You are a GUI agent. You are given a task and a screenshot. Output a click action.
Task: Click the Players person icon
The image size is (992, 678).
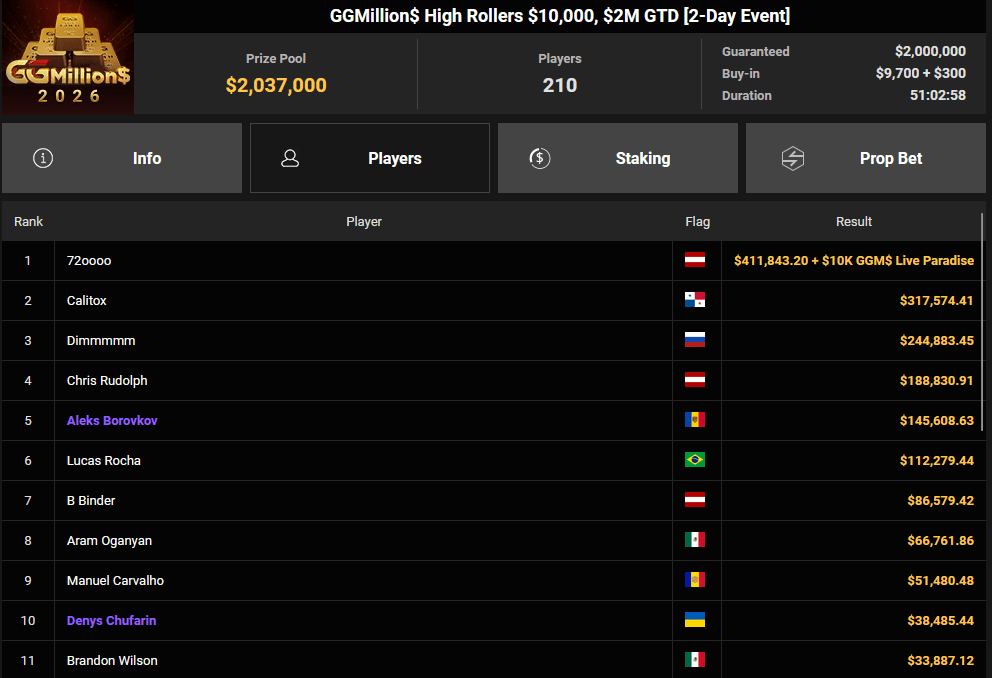point(291,158)
